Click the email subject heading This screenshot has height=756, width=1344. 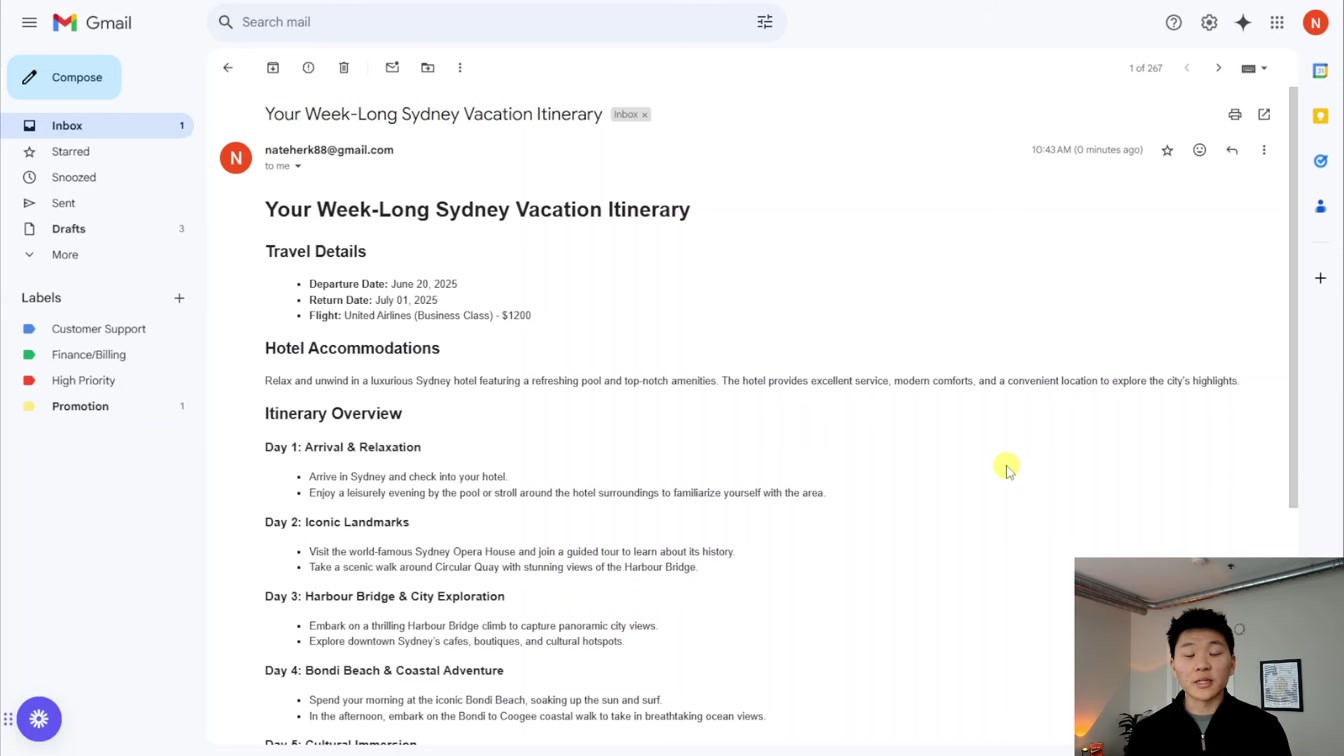[433, 115]
